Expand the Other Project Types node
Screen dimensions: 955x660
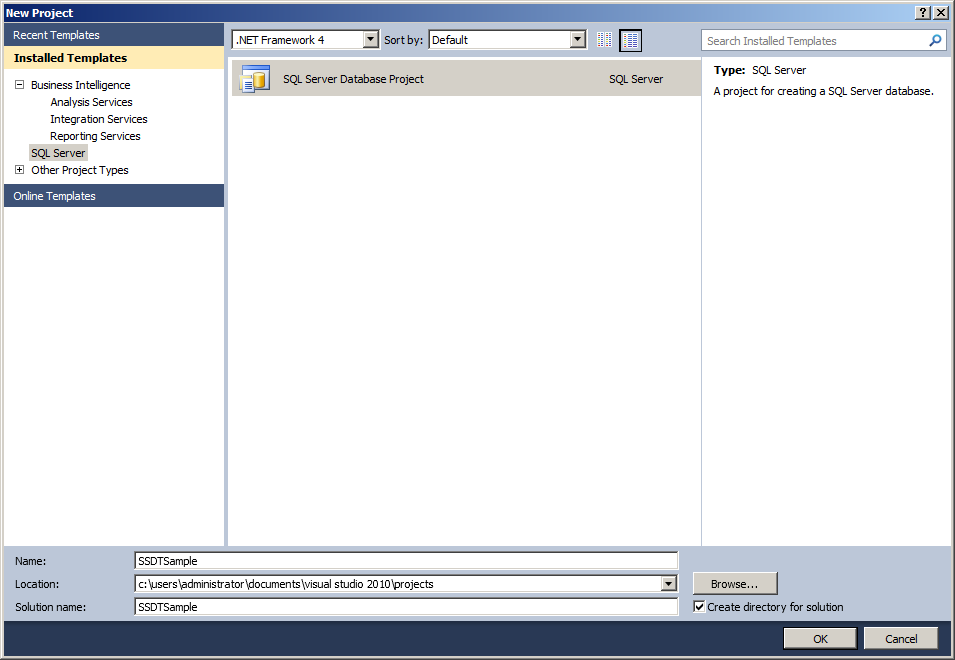19,170
